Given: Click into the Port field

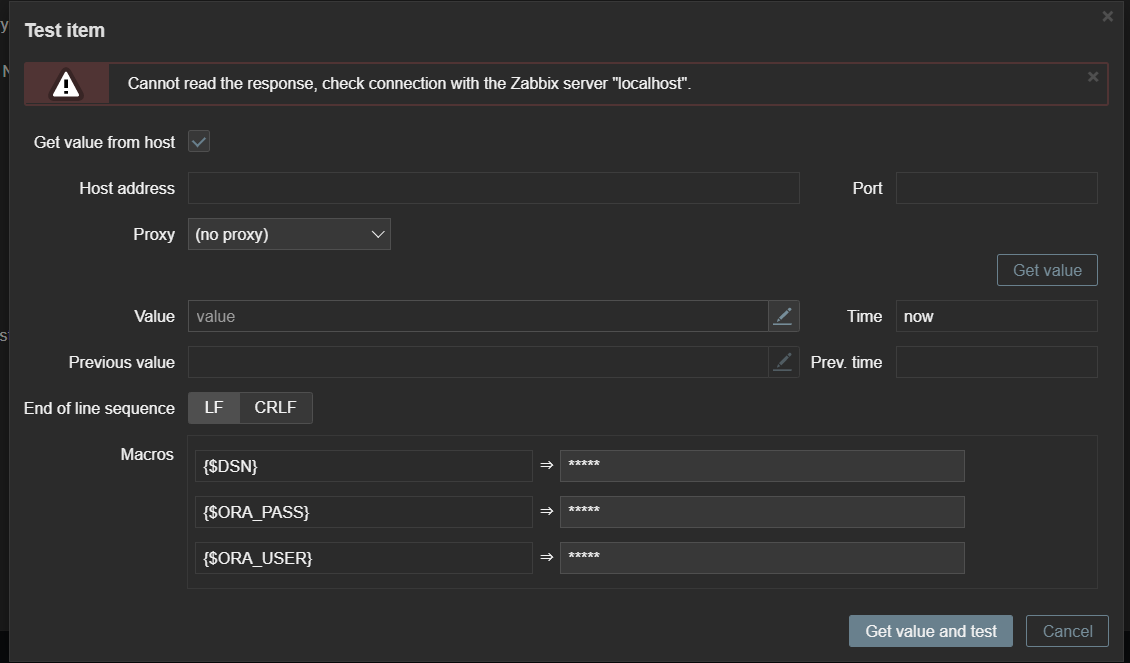Looking at the screenshot, I should pos(996,188).
